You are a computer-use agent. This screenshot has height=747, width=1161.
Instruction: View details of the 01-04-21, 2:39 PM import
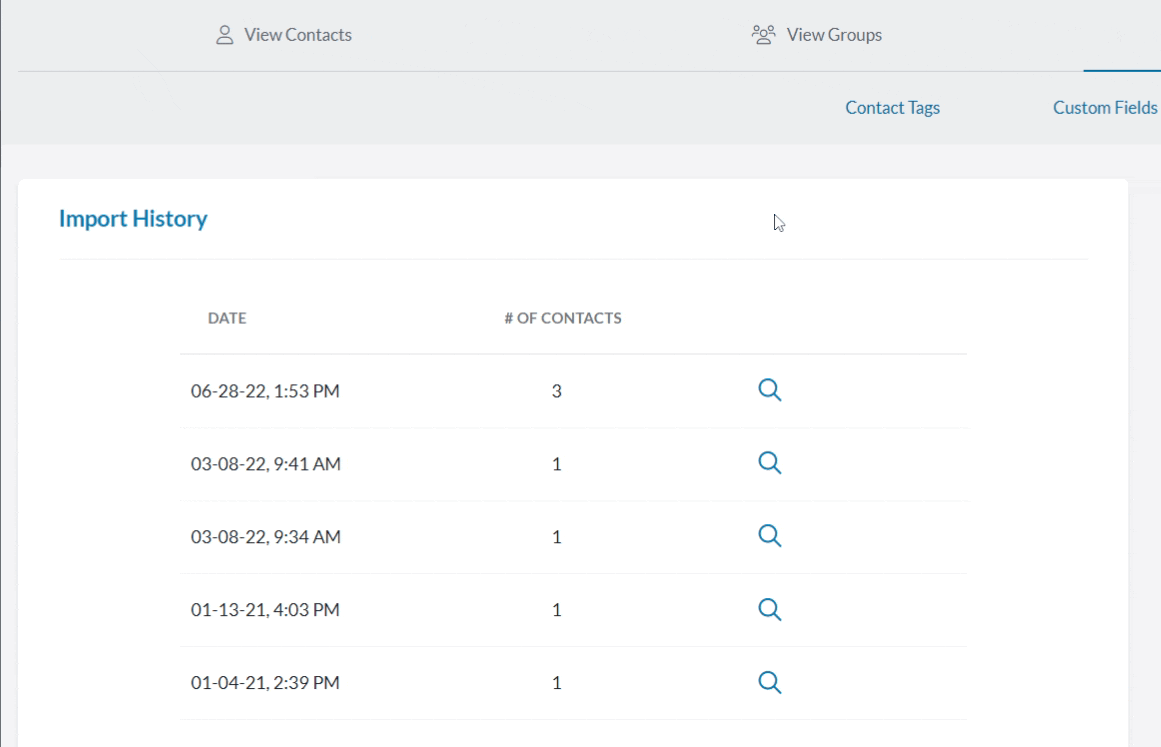click(769, 682)
